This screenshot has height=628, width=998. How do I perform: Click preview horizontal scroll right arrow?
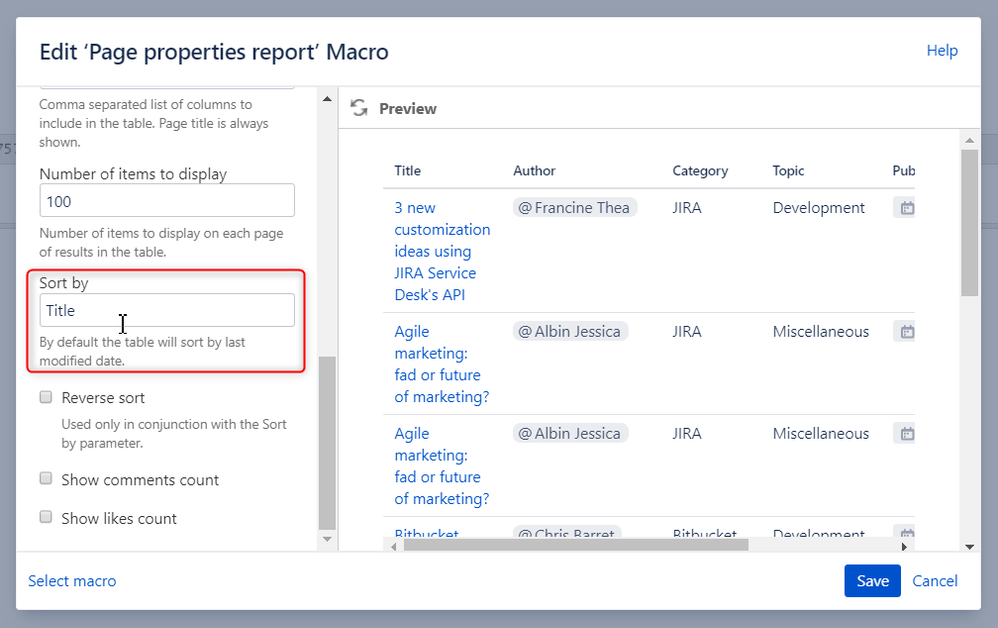(904, 546)
